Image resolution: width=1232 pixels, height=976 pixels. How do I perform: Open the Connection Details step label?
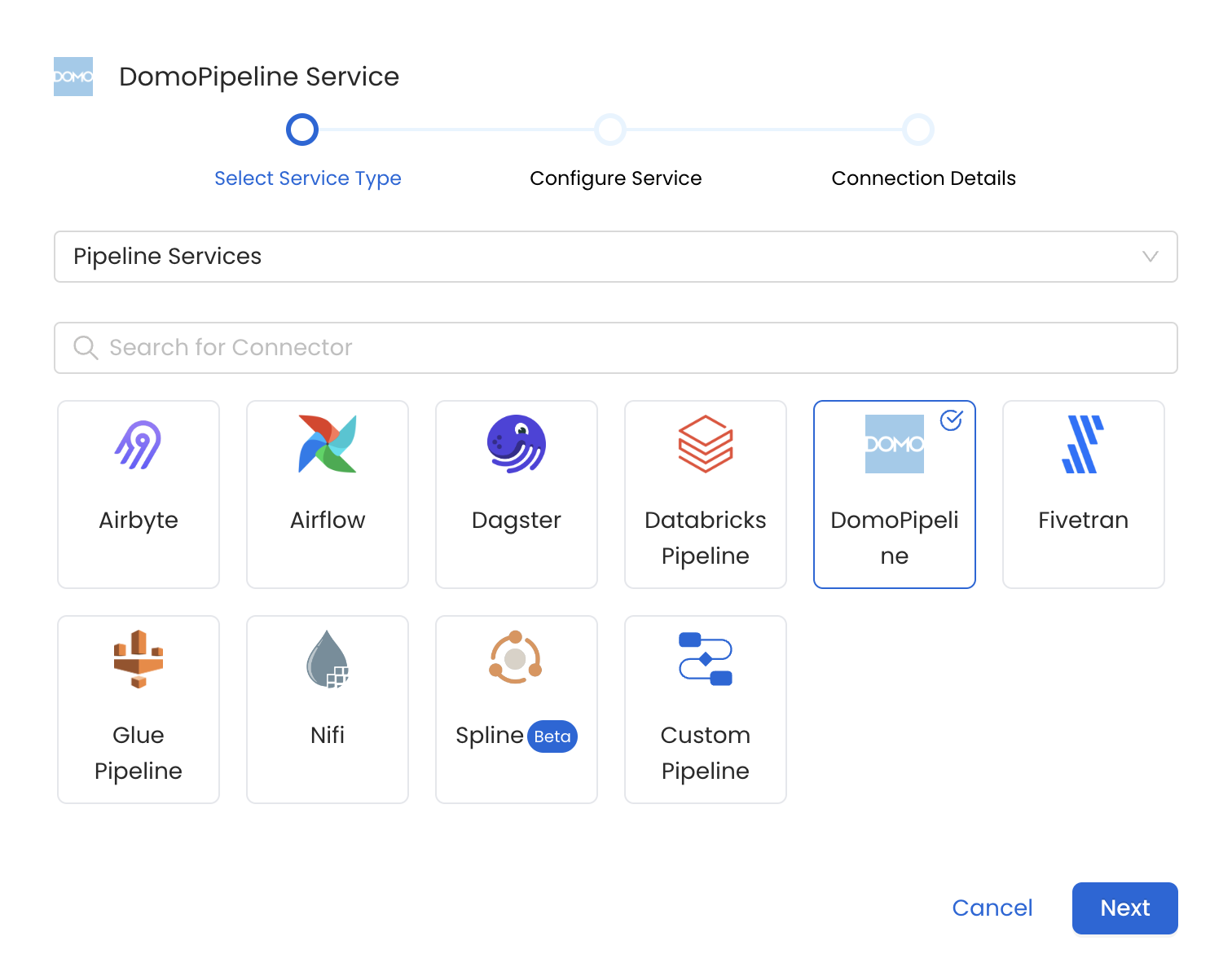923,178
